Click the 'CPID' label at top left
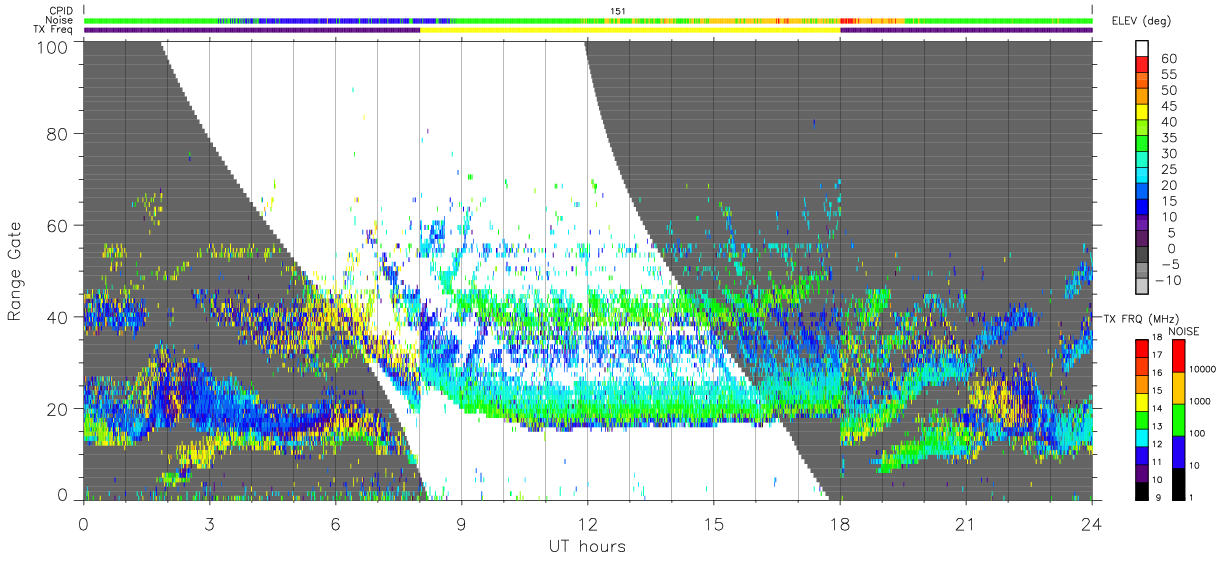Viewport: 1228px width, 567px height. tap(60, 10)
